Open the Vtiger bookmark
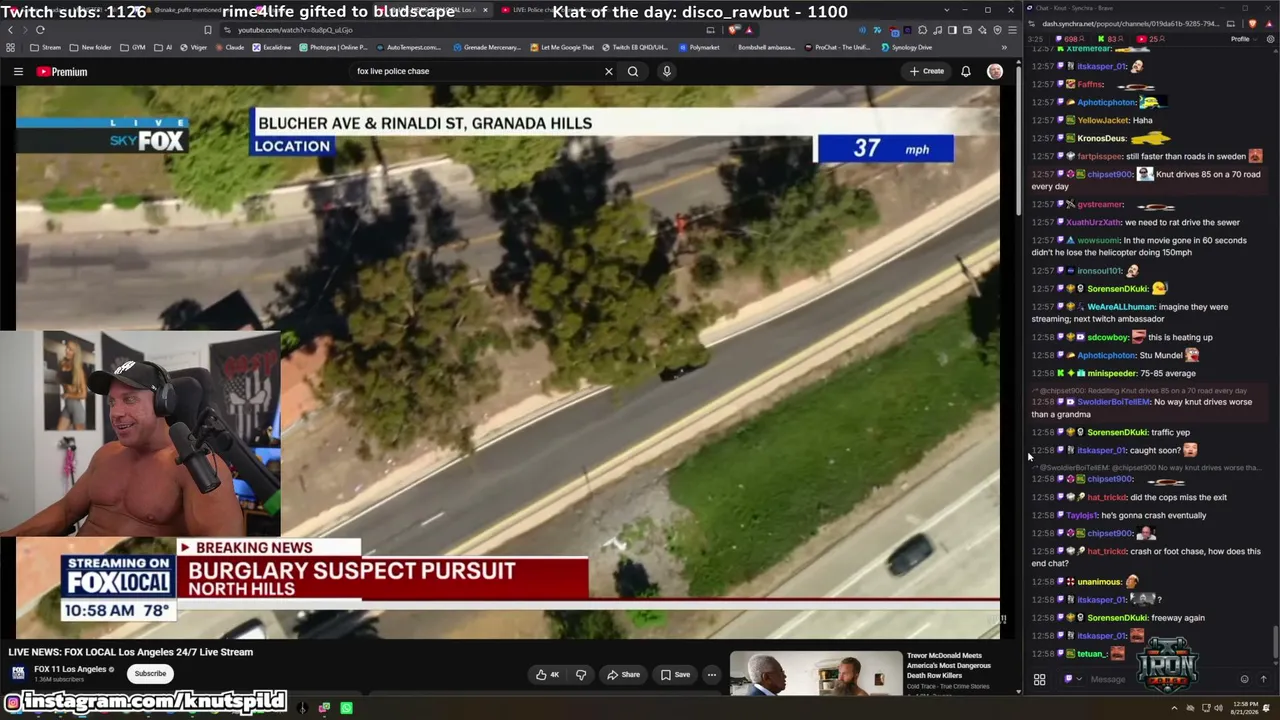1280x720 pixels. (194, 47)
